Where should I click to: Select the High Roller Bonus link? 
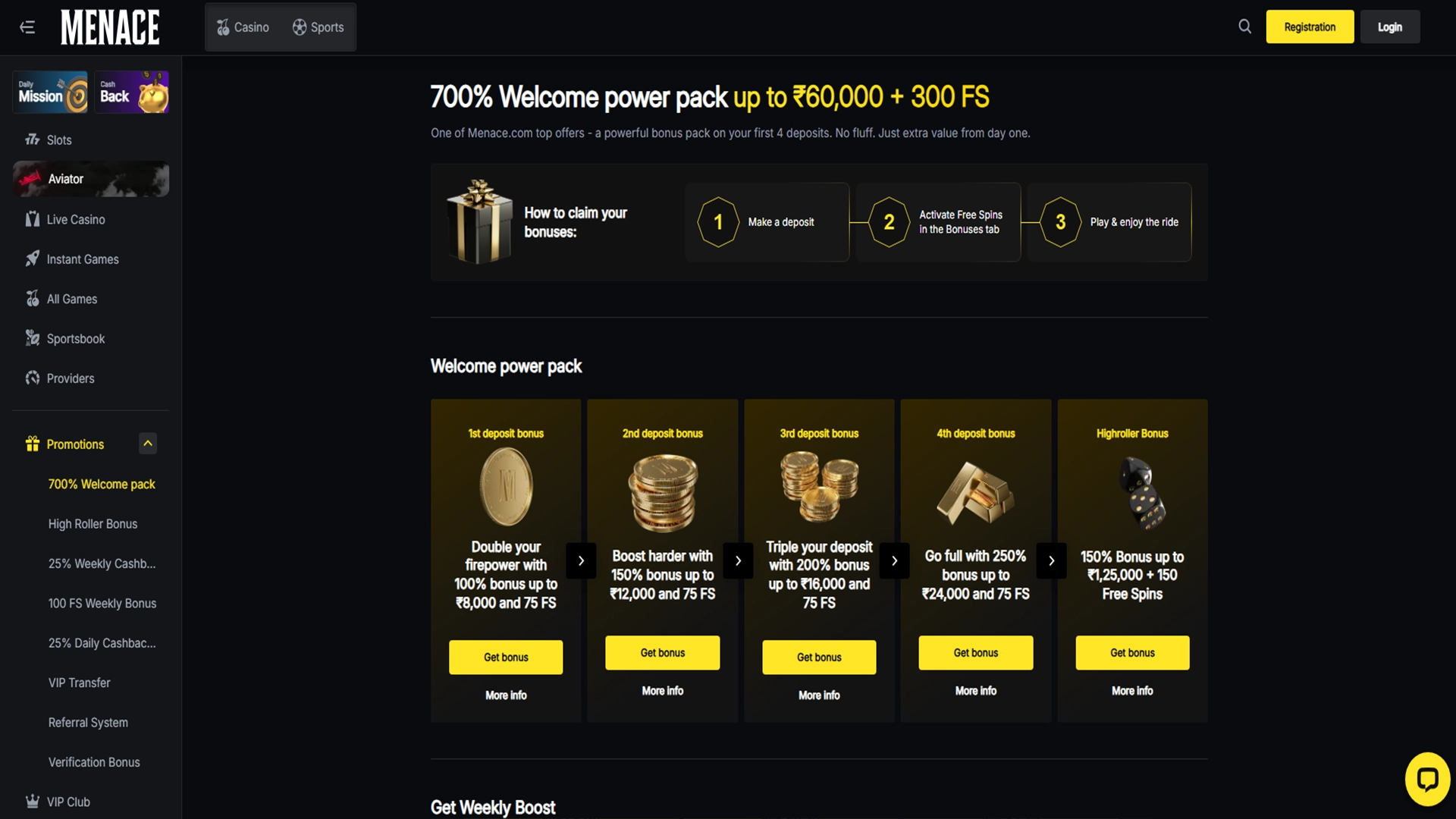coord(93,523)
